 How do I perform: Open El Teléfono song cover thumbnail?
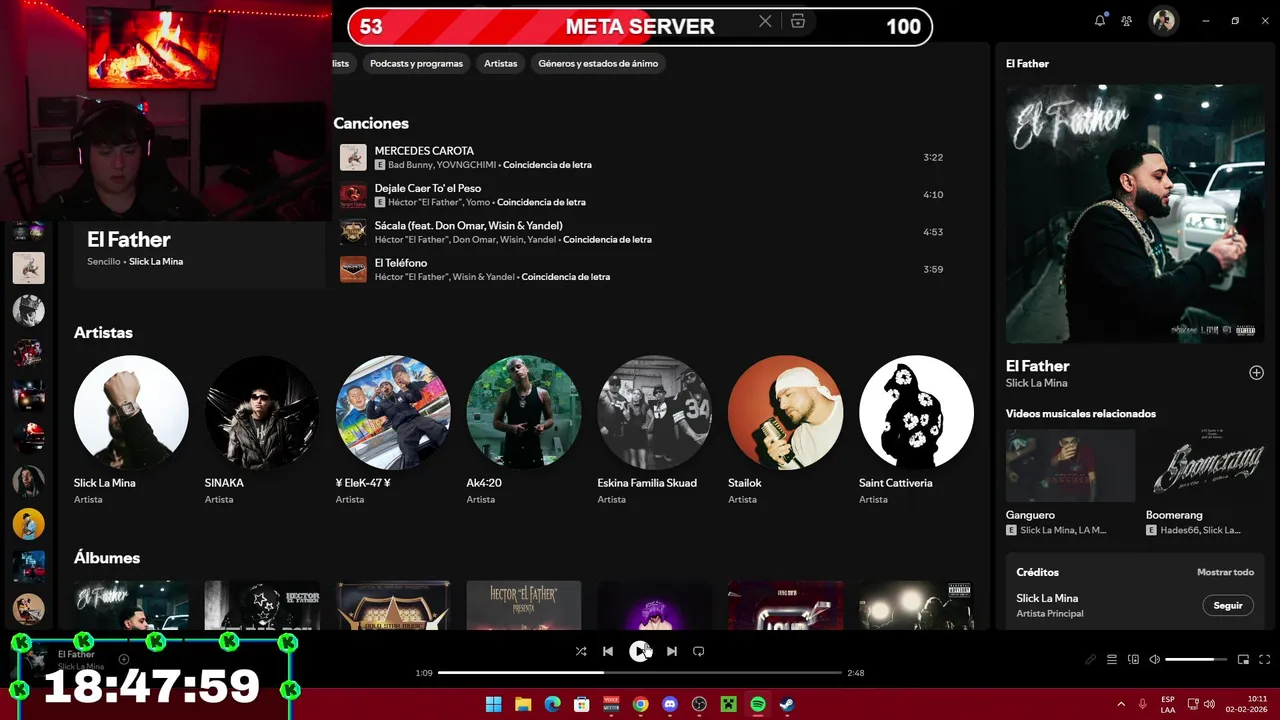tap(353, 269)
